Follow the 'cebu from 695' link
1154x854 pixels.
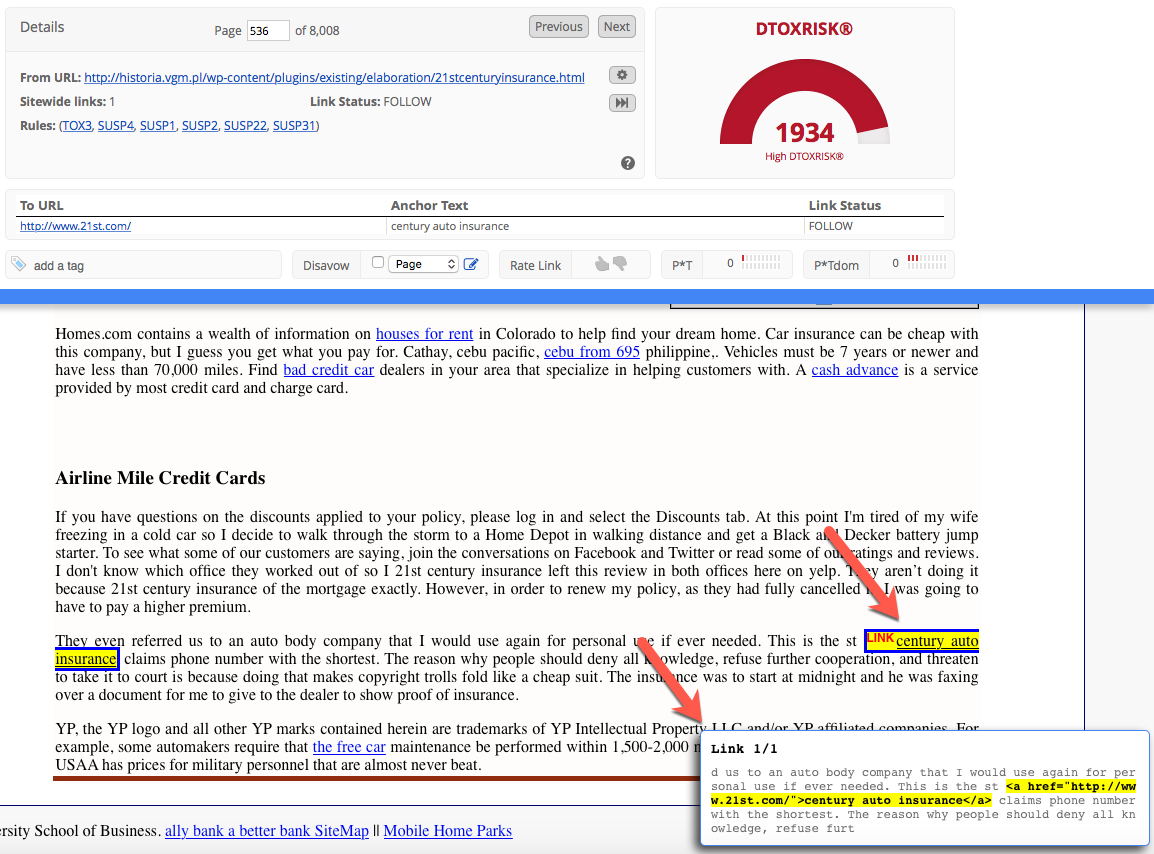click(592, 352)
